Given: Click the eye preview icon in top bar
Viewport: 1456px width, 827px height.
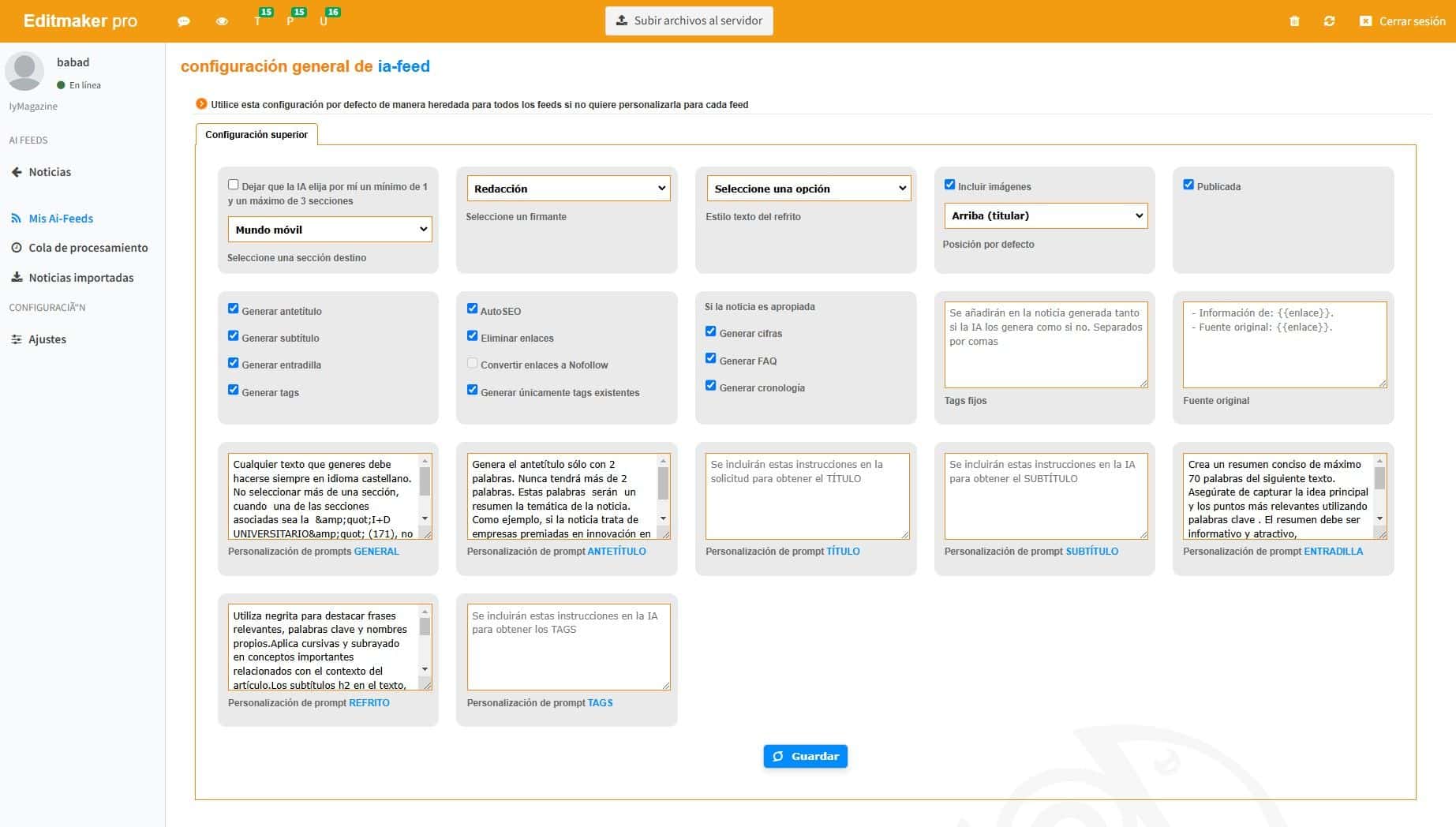Looking at the screenshot, I should click(222, 21).
